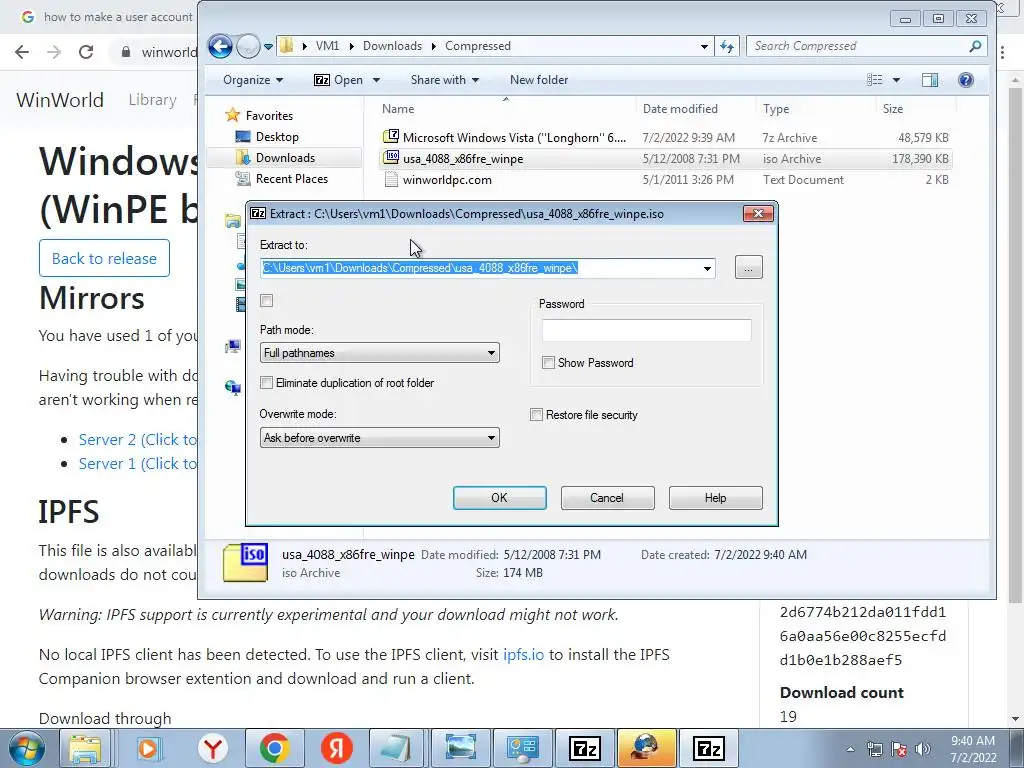Select Favorites in navigation pane
1024x768 pixels.
[x=269, y=116]
